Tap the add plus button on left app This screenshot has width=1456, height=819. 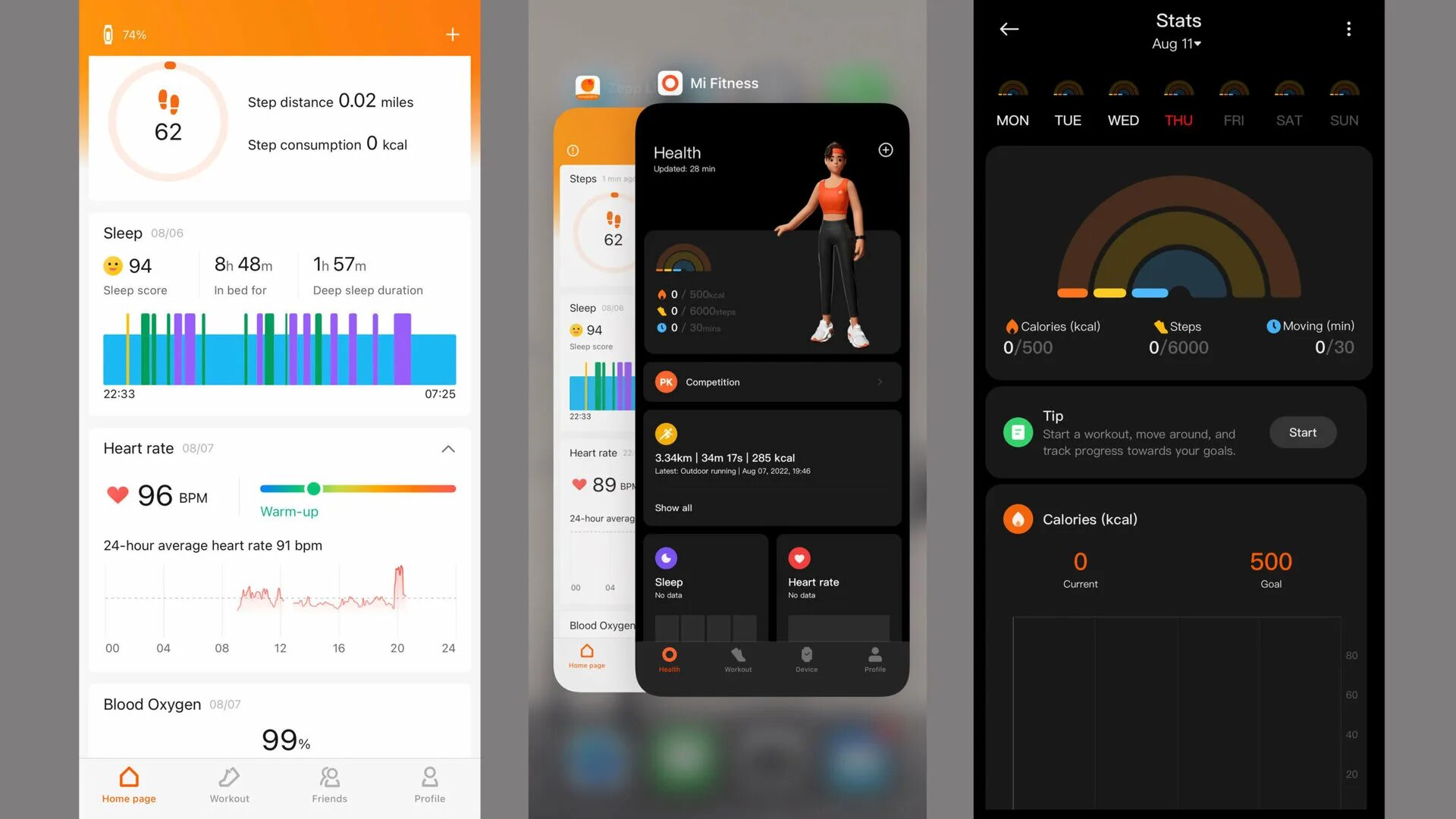tap(451, 33)
